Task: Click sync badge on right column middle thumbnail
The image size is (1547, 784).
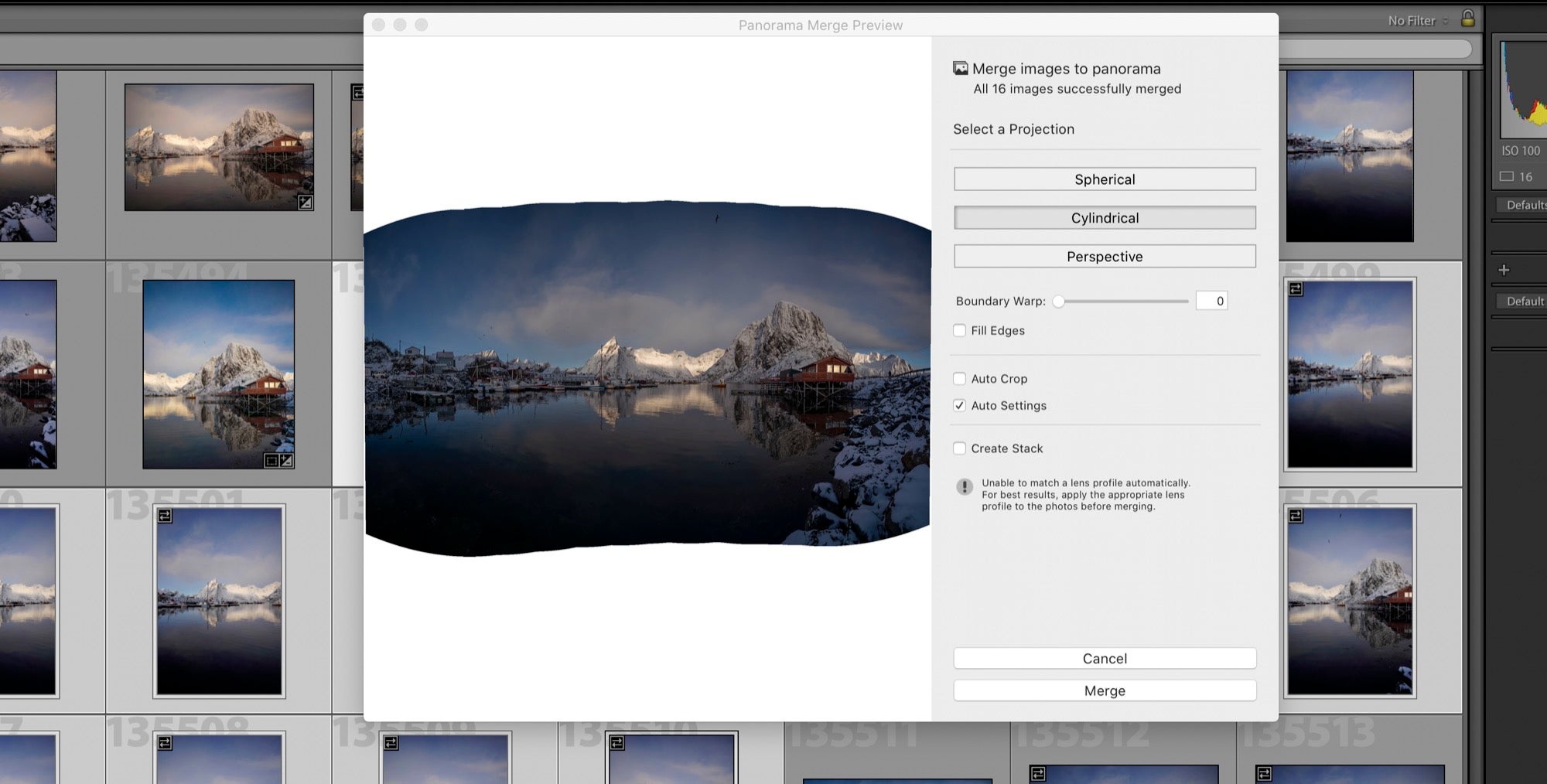Action: [1296, 289]
